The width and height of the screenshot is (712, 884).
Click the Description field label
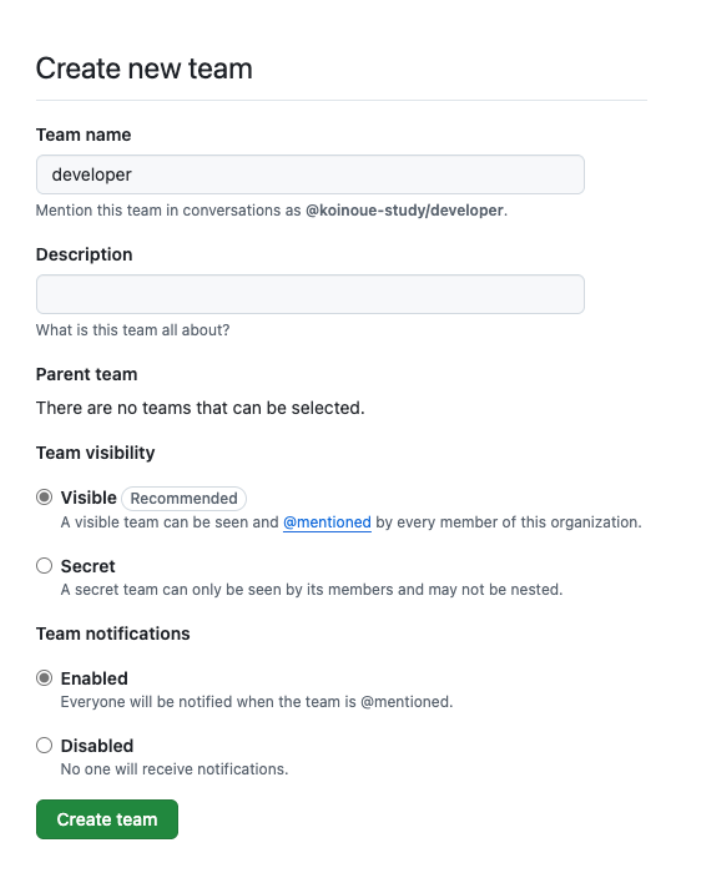coord(84,255)
